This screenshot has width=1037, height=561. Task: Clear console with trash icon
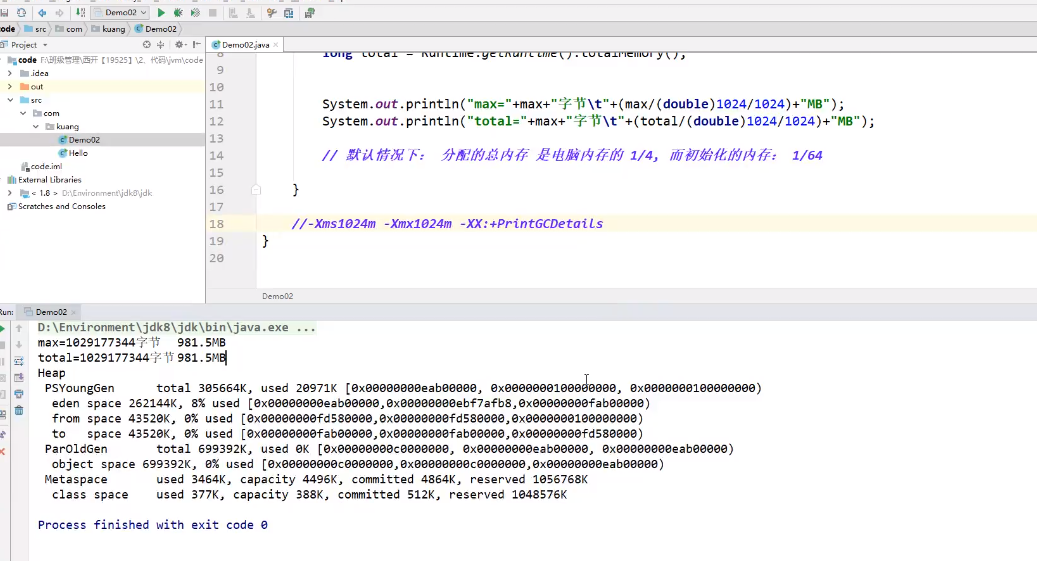pyautogui.click(x=19, y=411)
